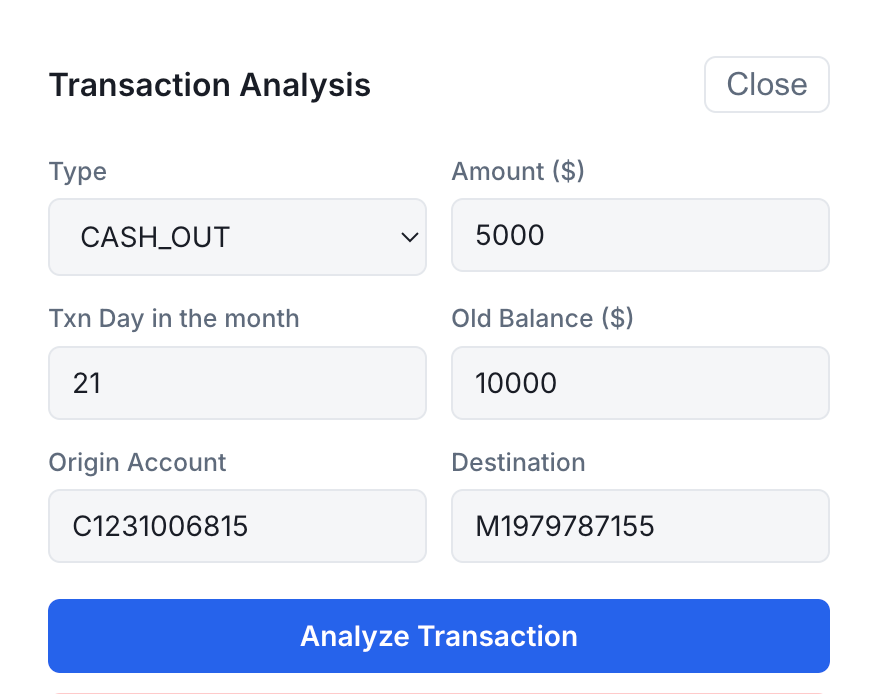Screen dimensions: 876x694
Task: Click the Transaction Analysis heading
Action: tap(210, 85)
